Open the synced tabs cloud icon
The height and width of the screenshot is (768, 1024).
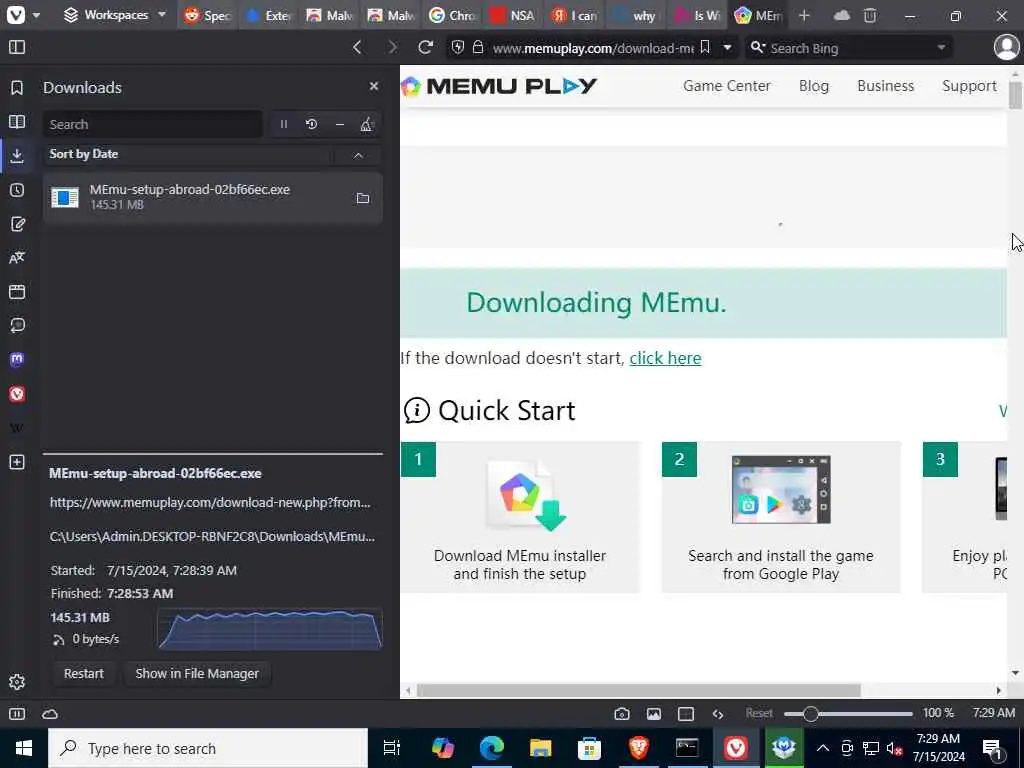pos(842,15)
